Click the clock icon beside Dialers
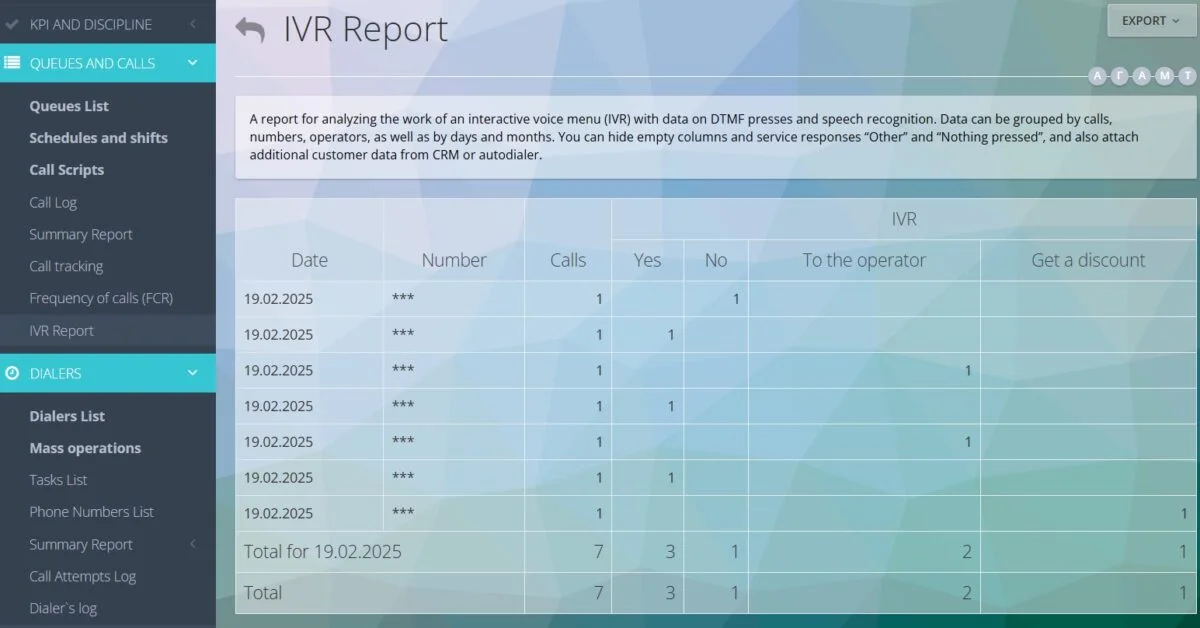 point(12,373)
